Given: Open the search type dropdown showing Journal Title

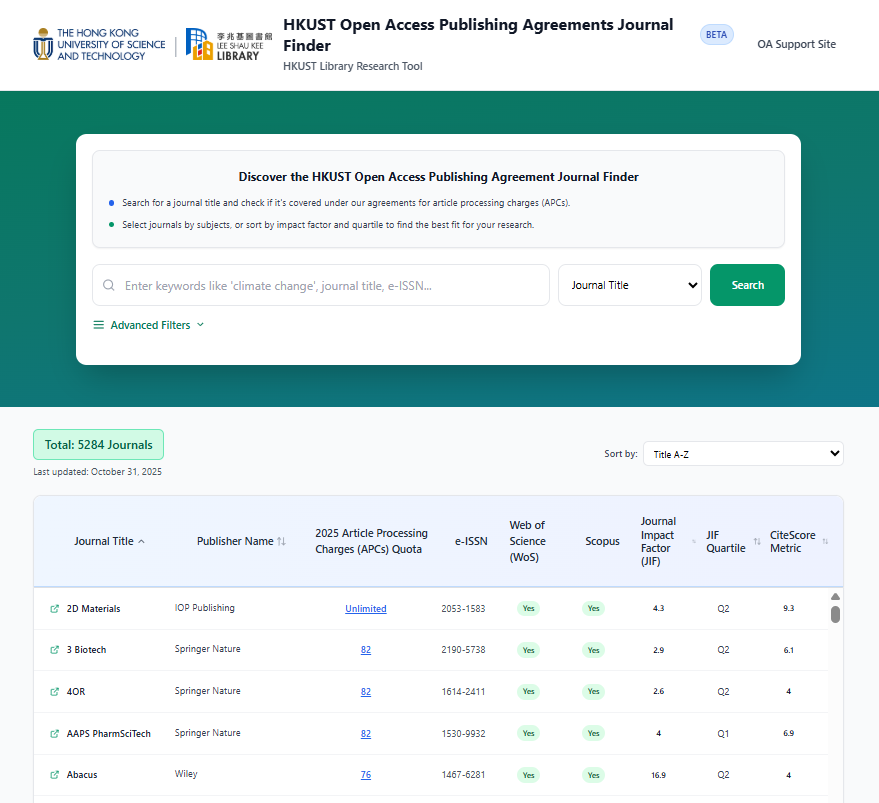Looking at the screenshot, I should (x=630, y=285).
